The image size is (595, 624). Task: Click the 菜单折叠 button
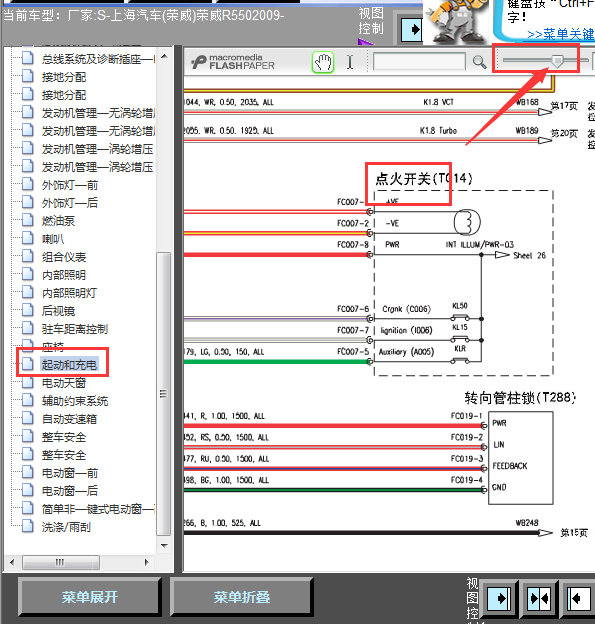(x=242, y=597)
